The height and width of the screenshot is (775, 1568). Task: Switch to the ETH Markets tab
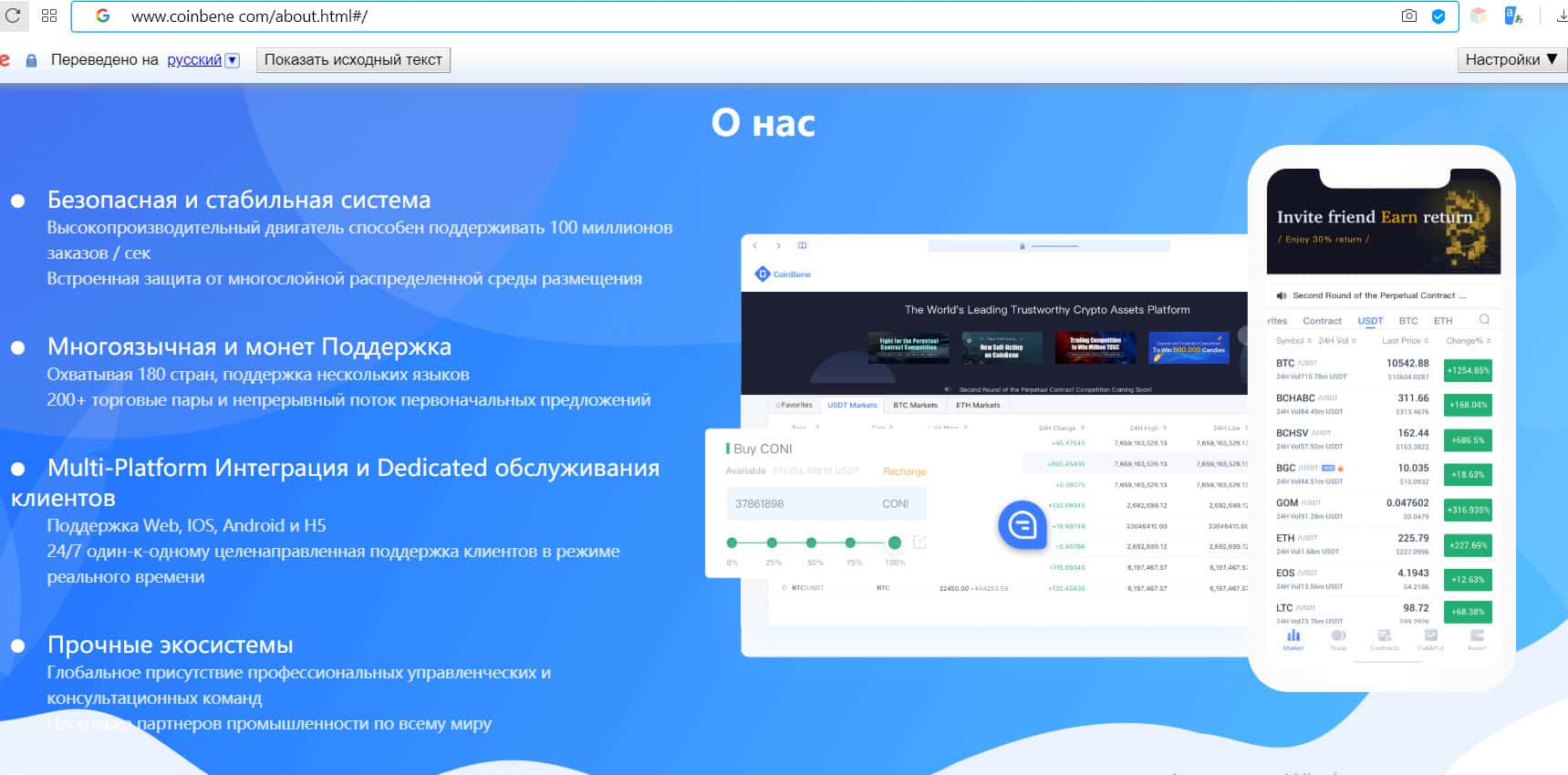(x=978, y=405)
